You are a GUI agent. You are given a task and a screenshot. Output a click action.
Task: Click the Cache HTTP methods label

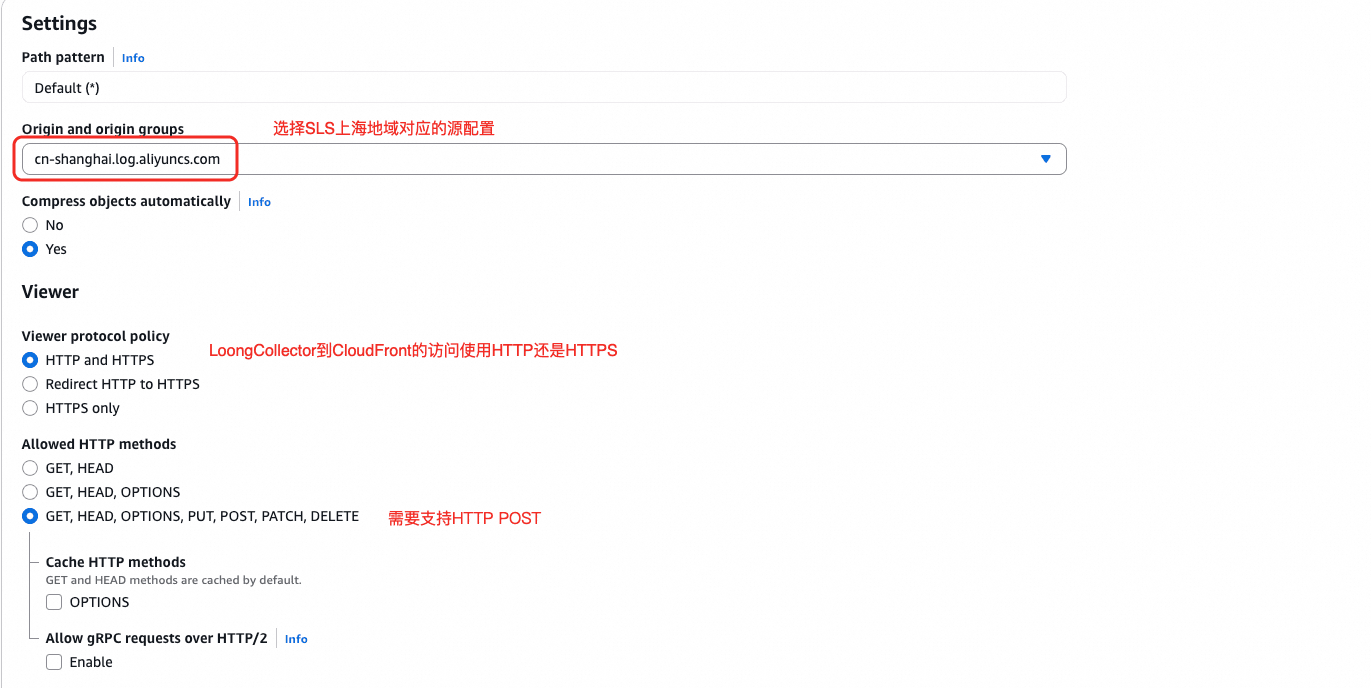click(x=116, y=562)
